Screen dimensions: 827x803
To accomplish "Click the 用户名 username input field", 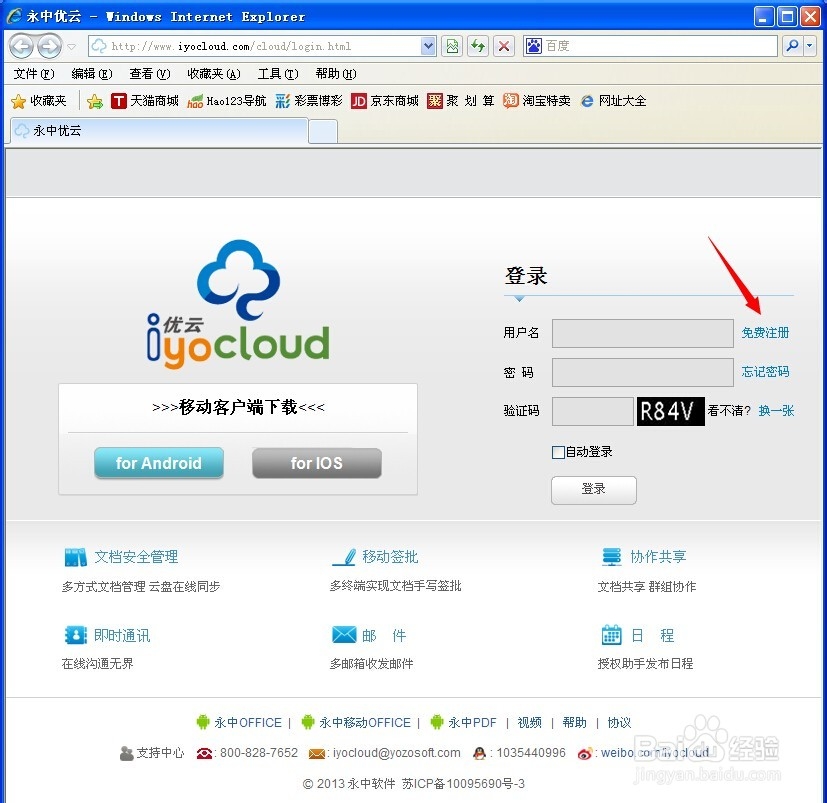I will 642,333.
